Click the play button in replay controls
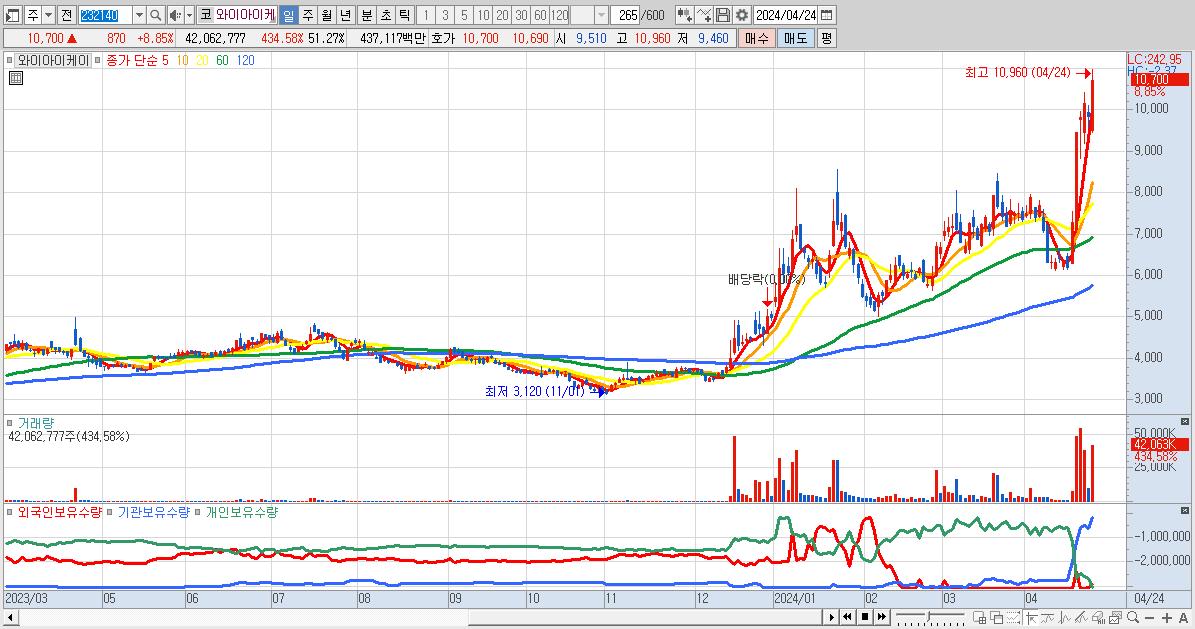Viewport: 1195px width, 629px height. point(831,617)
